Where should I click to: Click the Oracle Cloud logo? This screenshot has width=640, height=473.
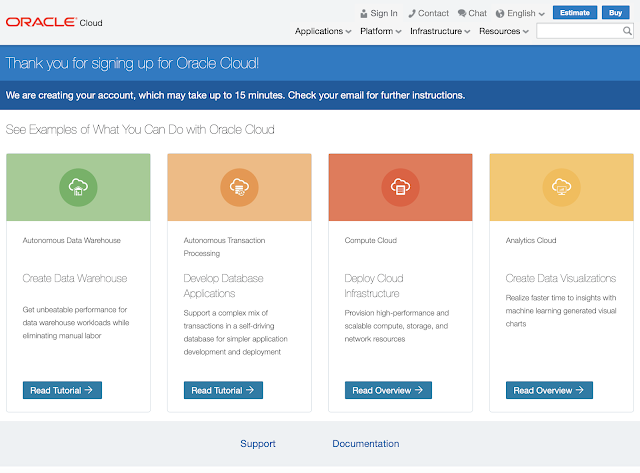coord(55,21)
